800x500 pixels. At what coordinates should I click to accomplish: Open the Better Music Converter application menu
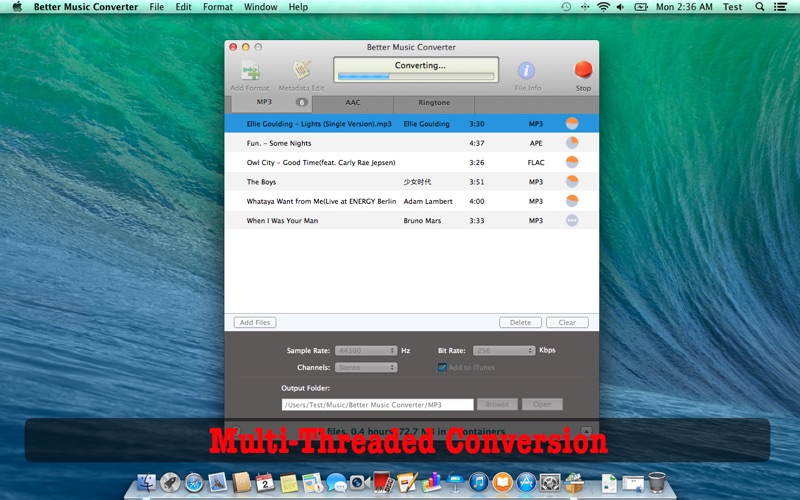tap(86, 7)
